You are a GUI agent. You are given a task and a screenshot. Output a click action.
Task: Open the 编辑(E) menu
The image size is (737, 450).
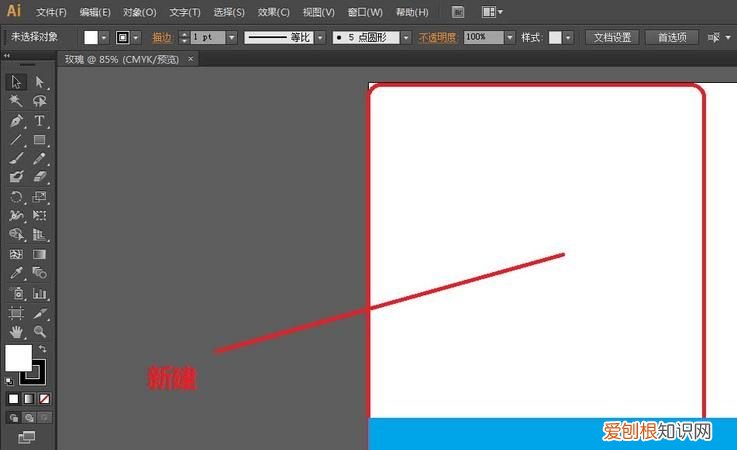[95, 13]
